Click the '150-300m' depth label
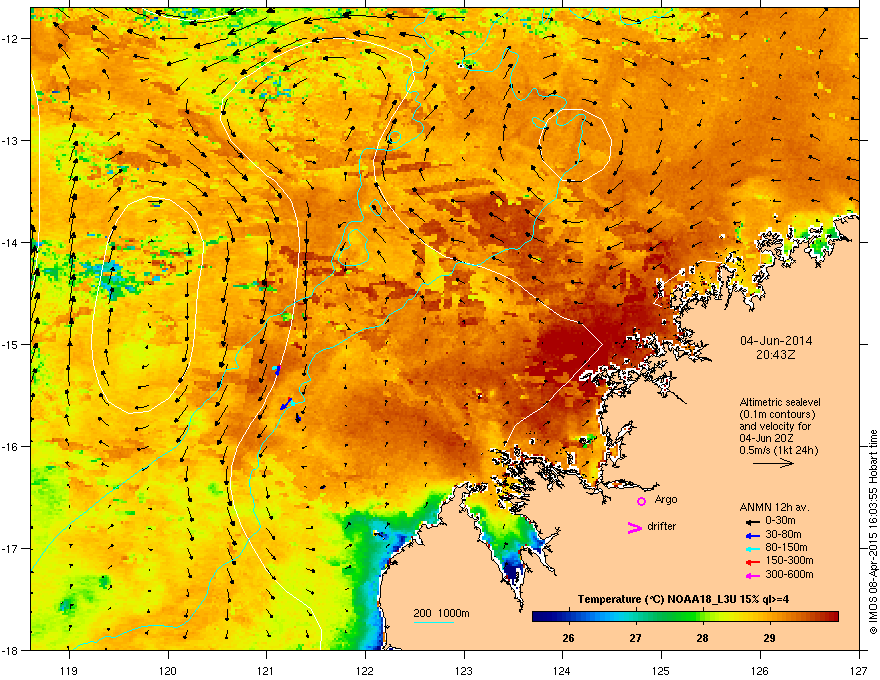Viewport: 880px width, 680px height. (x=789, y=560)
